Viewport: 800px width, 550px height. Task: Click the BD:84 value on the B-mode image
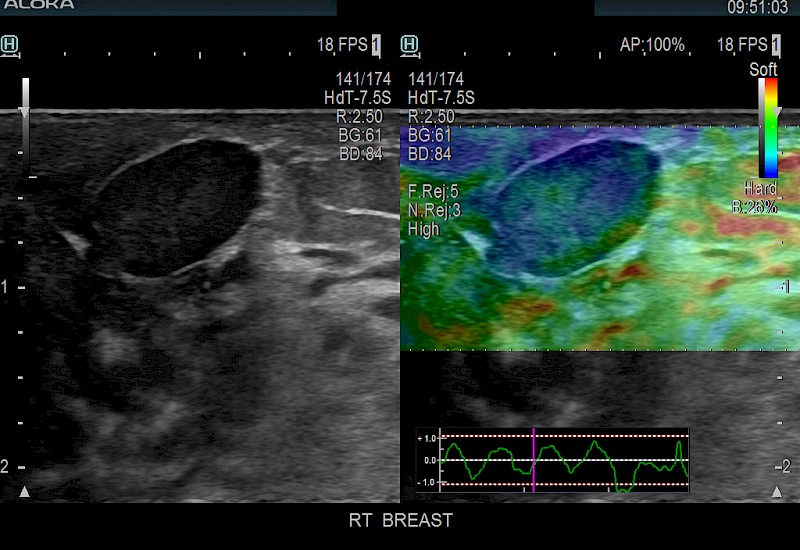pyautogui.click(x=361, y=154)
